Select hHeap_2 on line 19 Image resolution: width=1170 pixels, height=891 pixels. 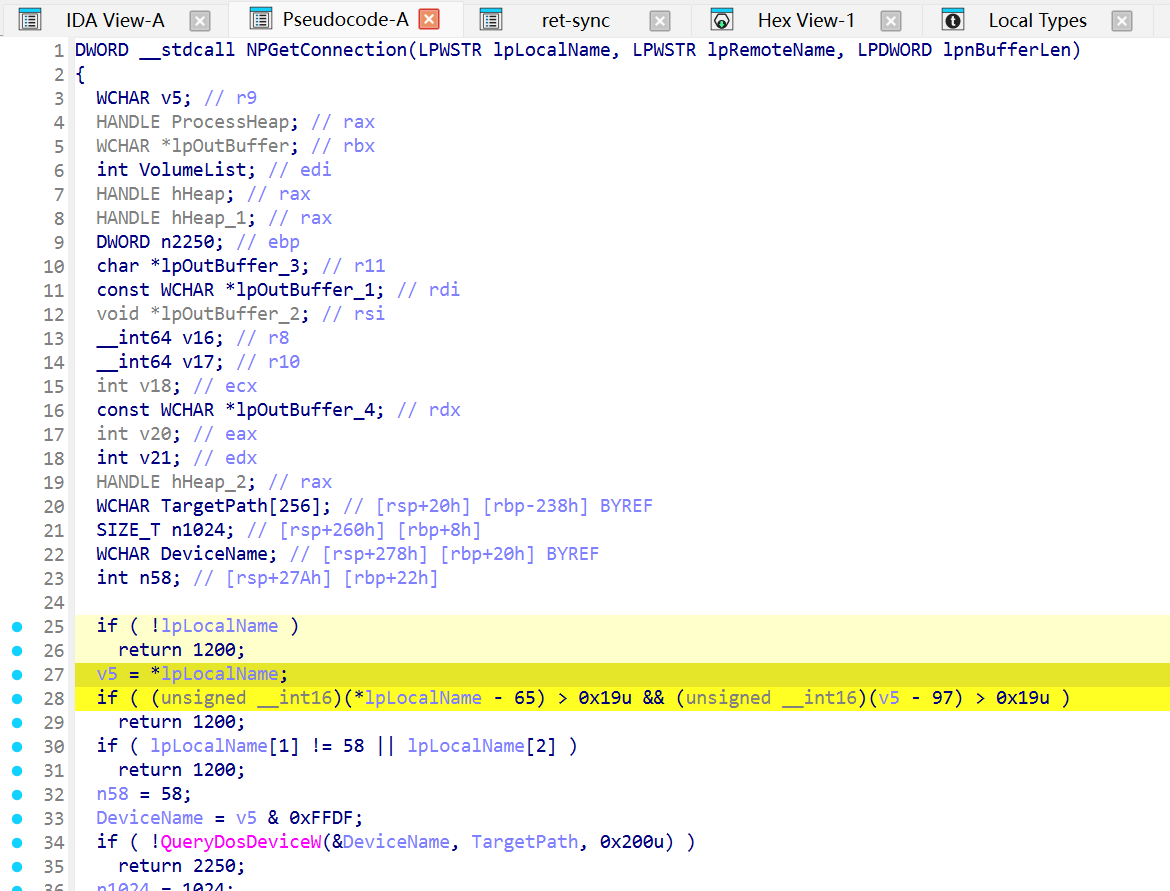(208, 482)
